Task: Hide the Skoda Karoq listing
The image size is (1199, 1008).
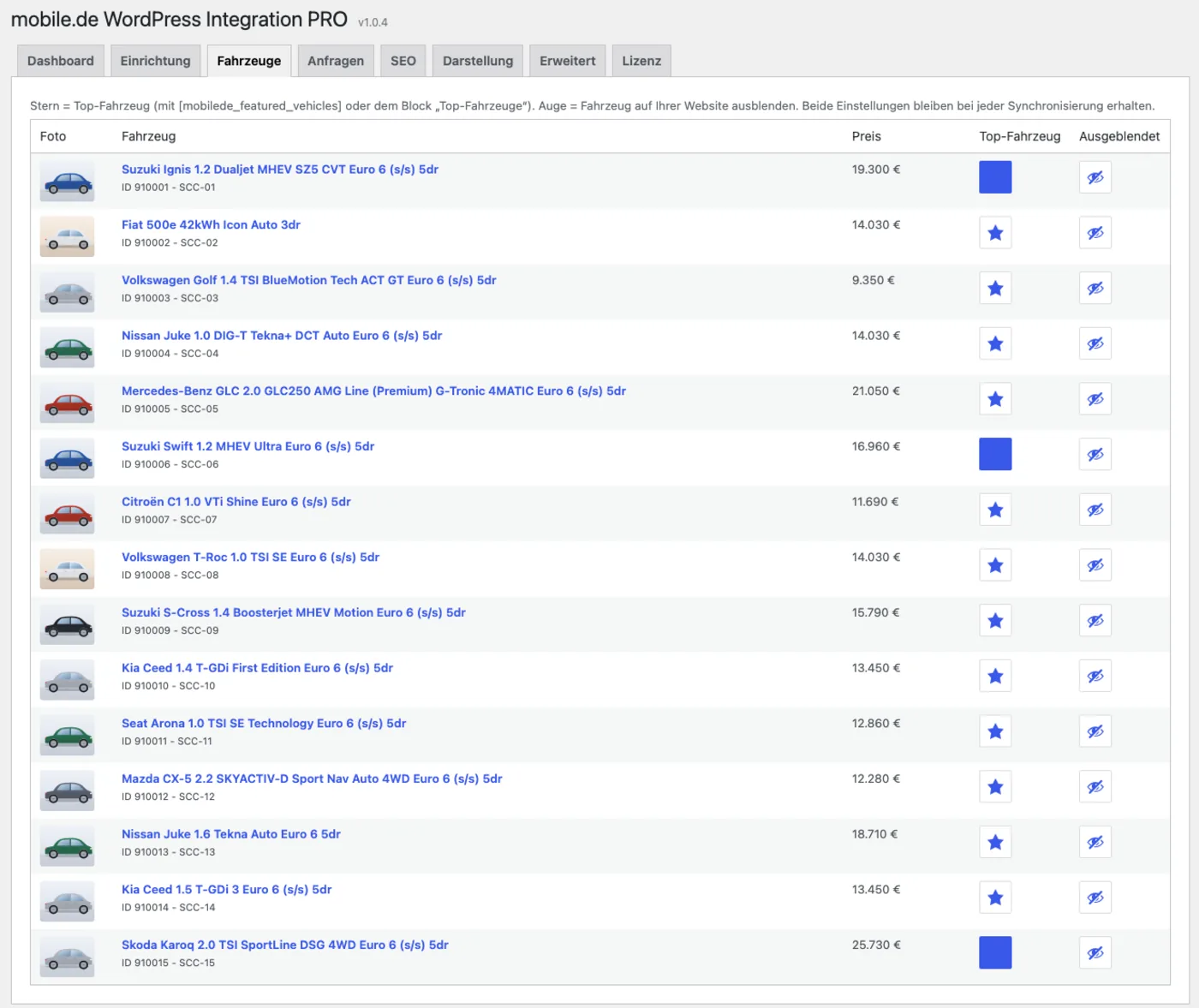Action: point(1095,952)
